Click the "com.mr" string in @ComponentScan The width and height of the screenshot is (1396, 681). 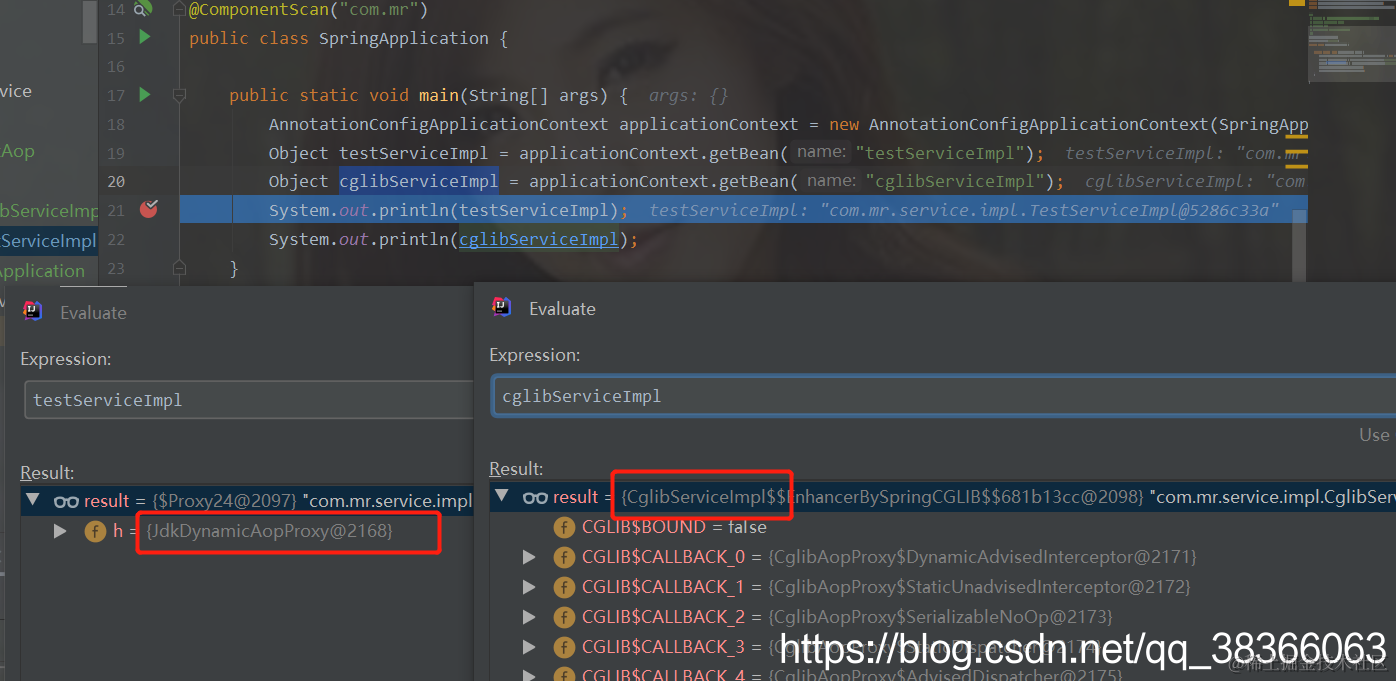click(379, 10)
